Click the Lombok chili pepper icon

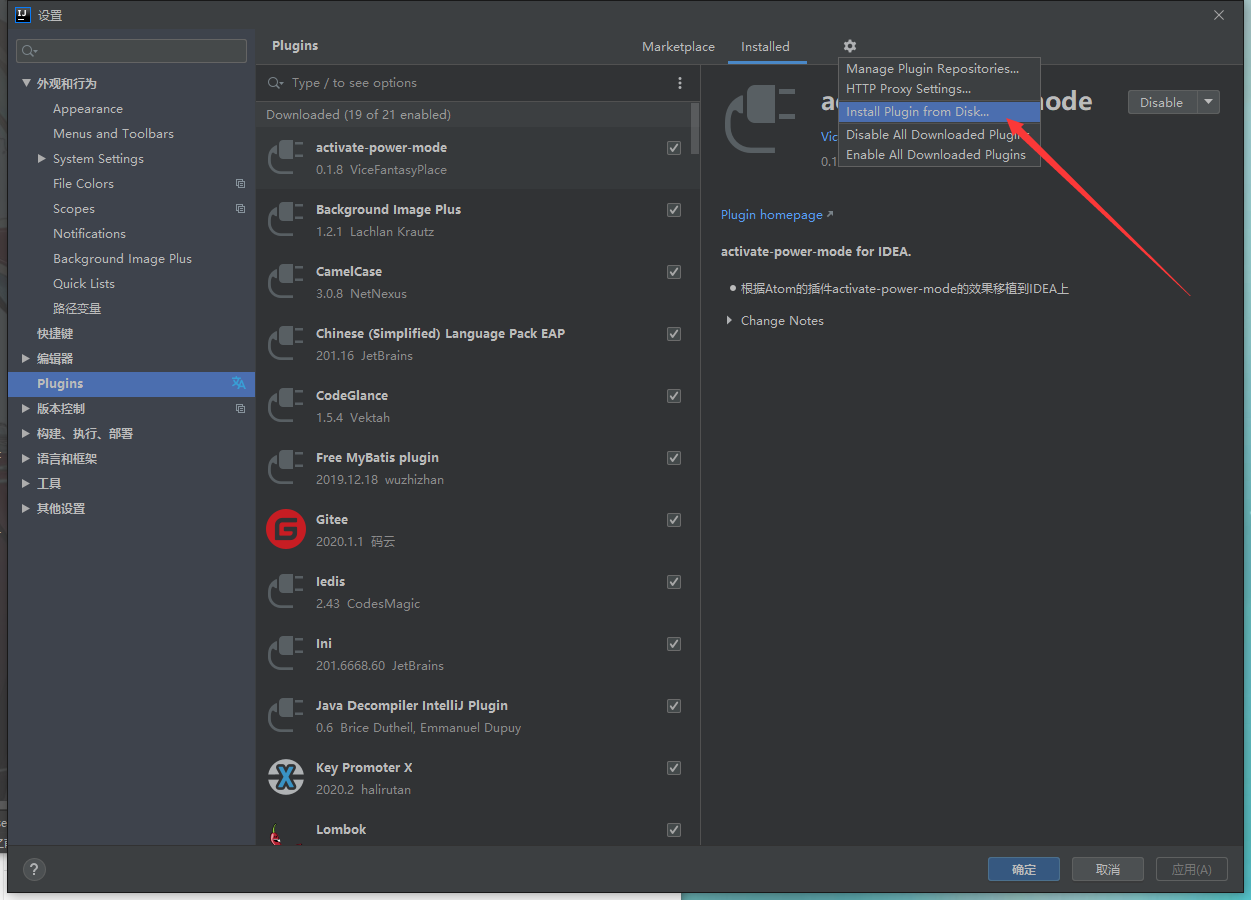pos(282,835)
